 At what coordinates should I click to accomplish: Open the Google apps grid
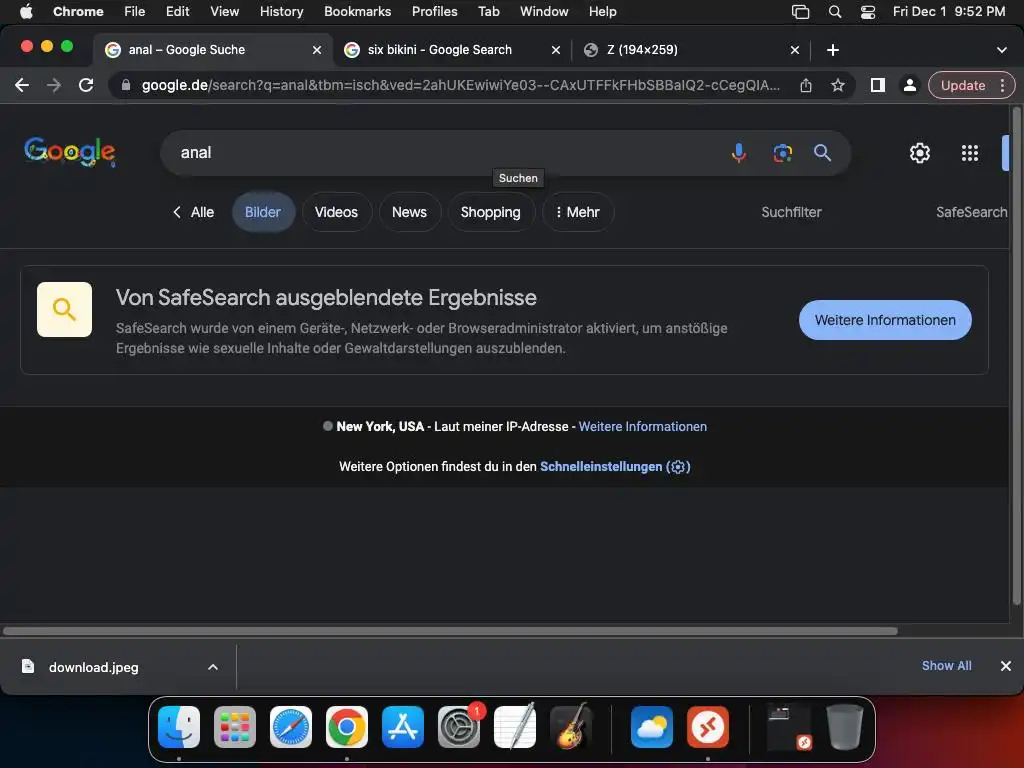[x=970, y=153]
